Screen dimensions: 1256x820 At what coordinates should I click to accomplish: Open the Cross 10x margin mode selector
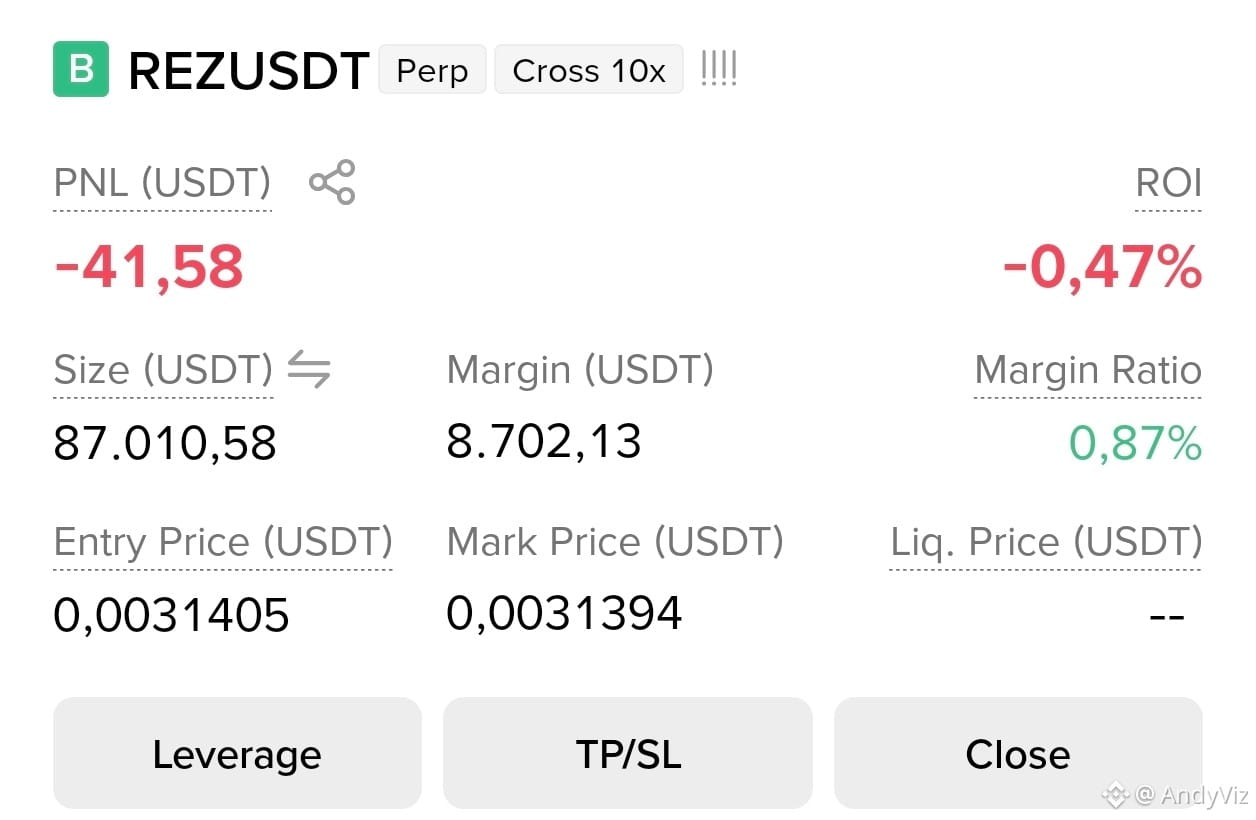coord(589,70)
